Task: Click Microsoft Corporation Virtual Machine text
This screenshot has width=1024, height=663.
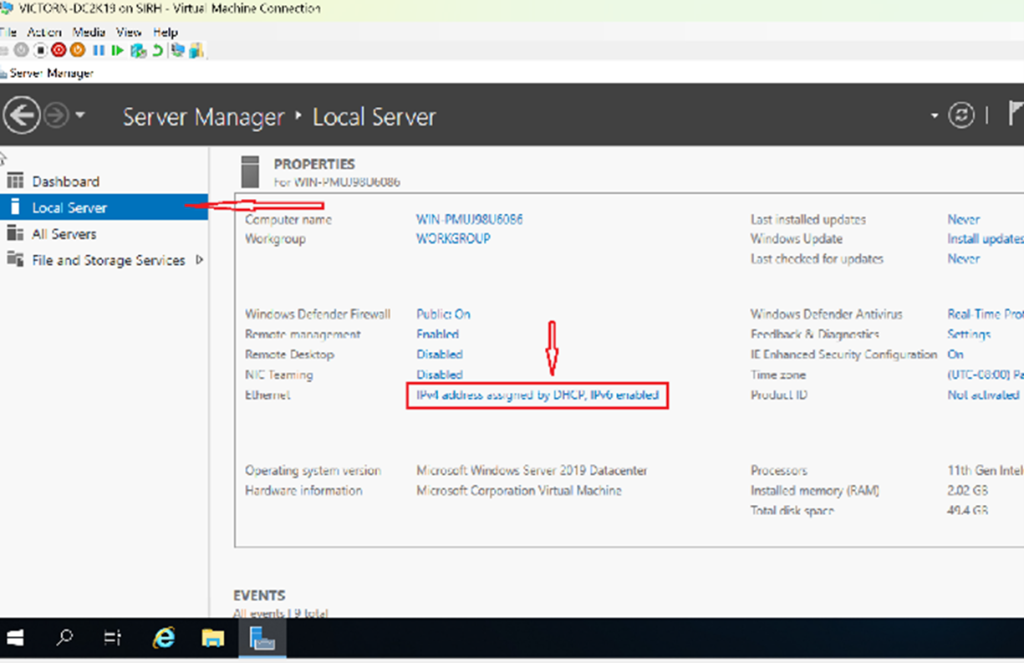Action: click(x=519, y=491)
